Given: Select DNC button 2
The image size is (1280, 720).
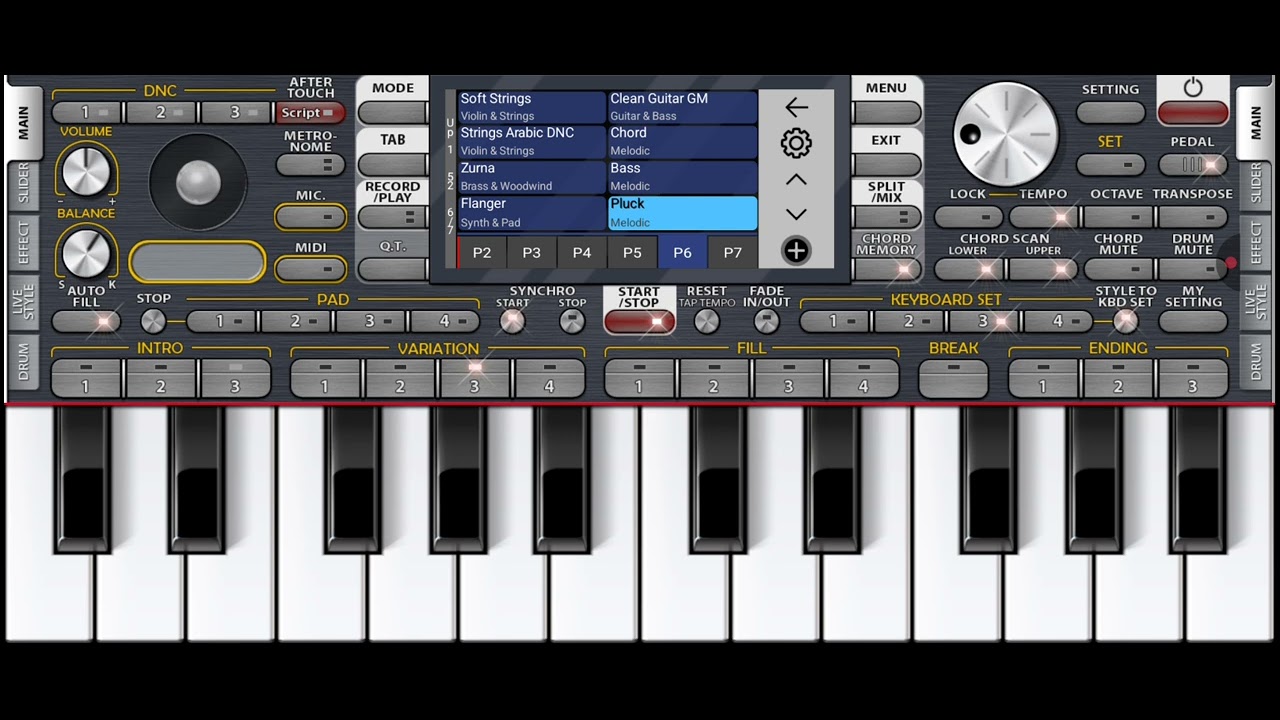Looking at the screenshot, I should (x=162, y=113).
